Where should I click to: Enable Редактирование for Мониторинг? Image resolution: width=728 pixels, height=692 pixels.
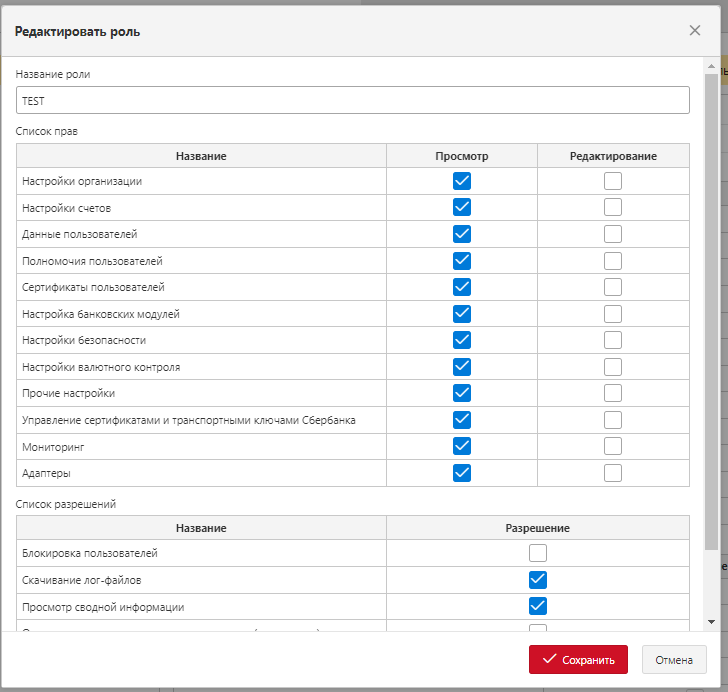point(613,446)
